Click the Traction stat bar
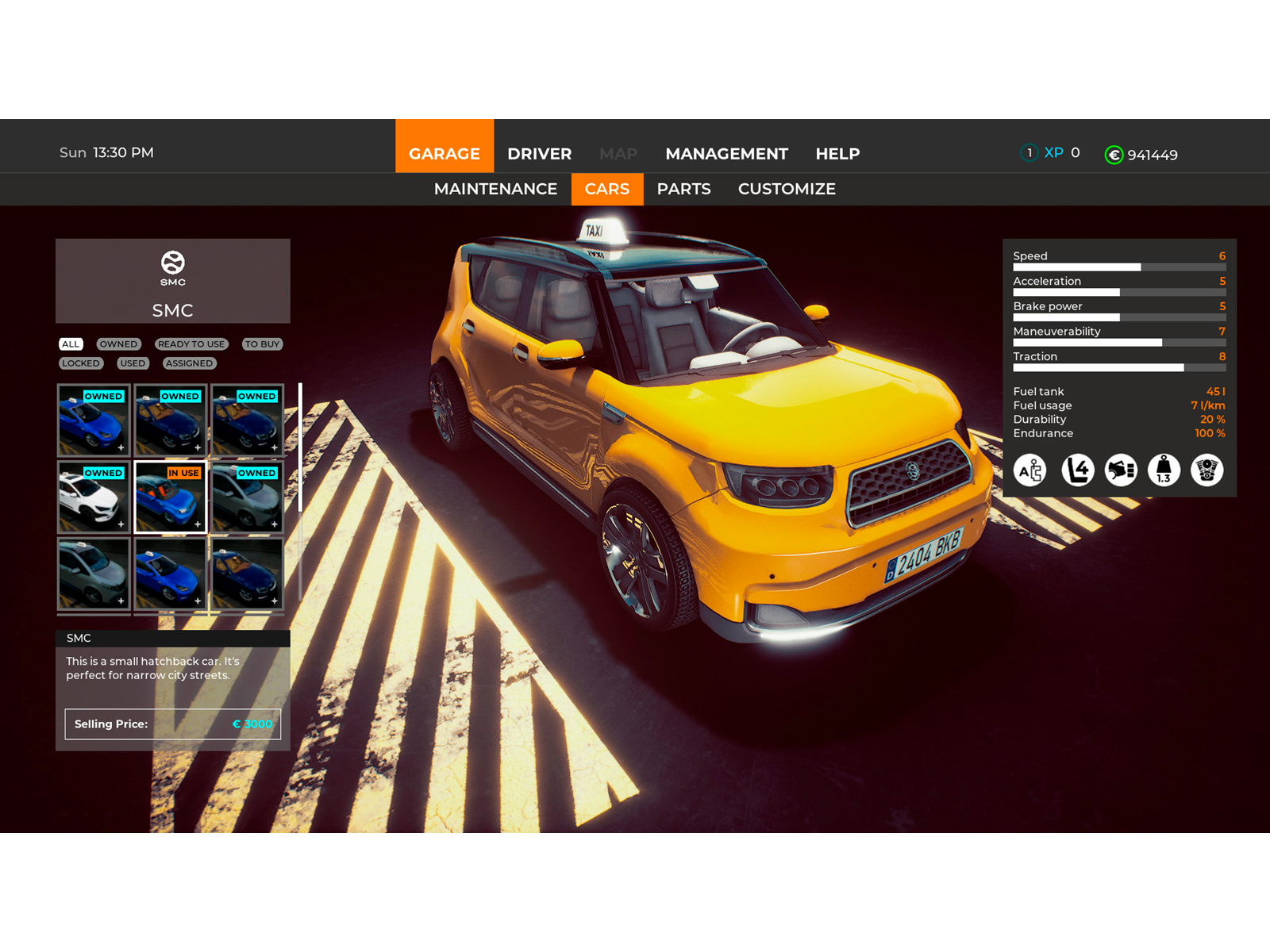The height and width of the screenshot is (952, 1270). pos(1119,368)
